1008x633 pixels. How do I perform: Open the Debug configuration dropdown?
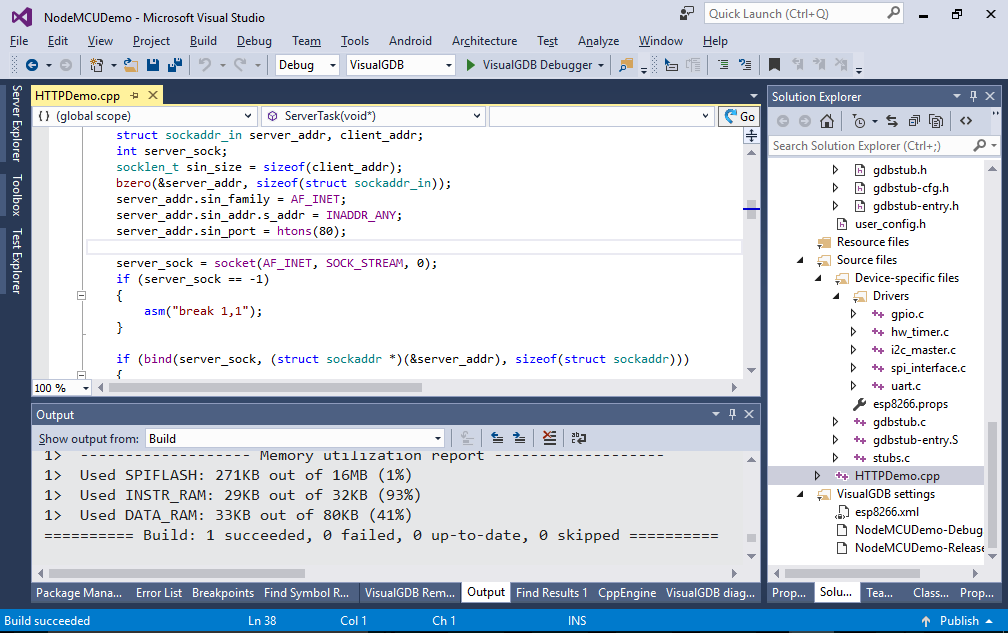tap(307, 65)
